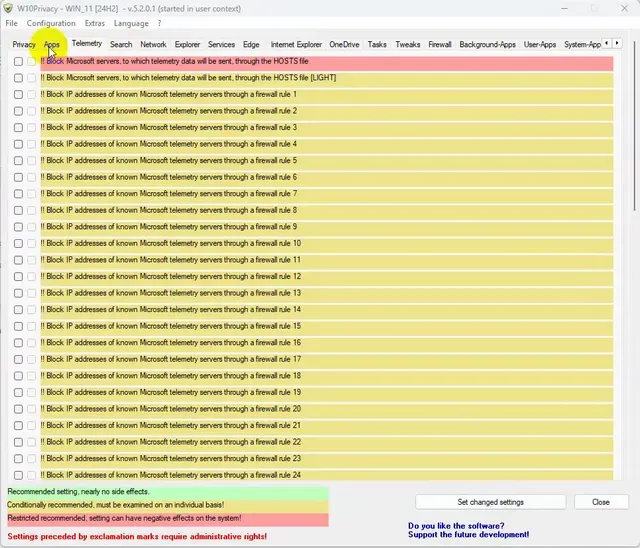
Task: Open the ? help menu
Action: (159, 23)
